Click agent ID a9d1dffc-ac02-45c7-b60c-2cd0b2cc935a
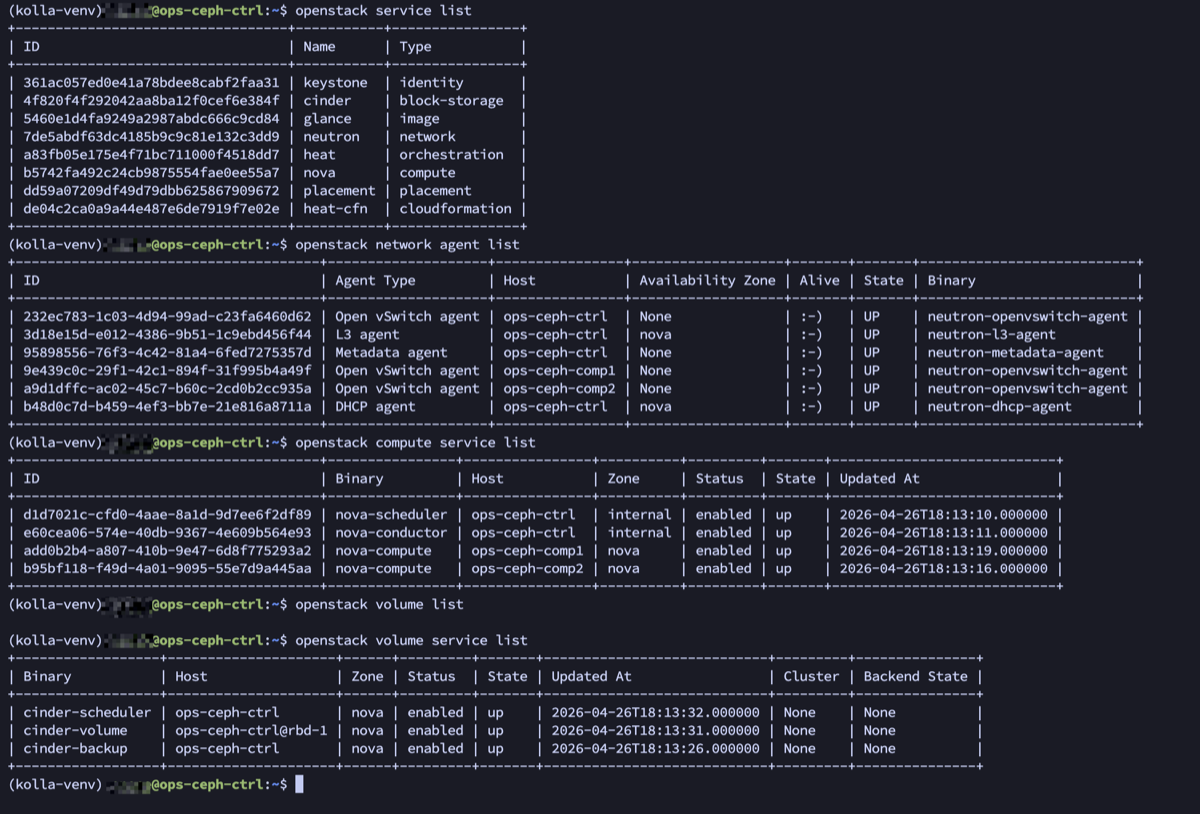This screenshot has height=814, width=1200. [x=167, y=389]
